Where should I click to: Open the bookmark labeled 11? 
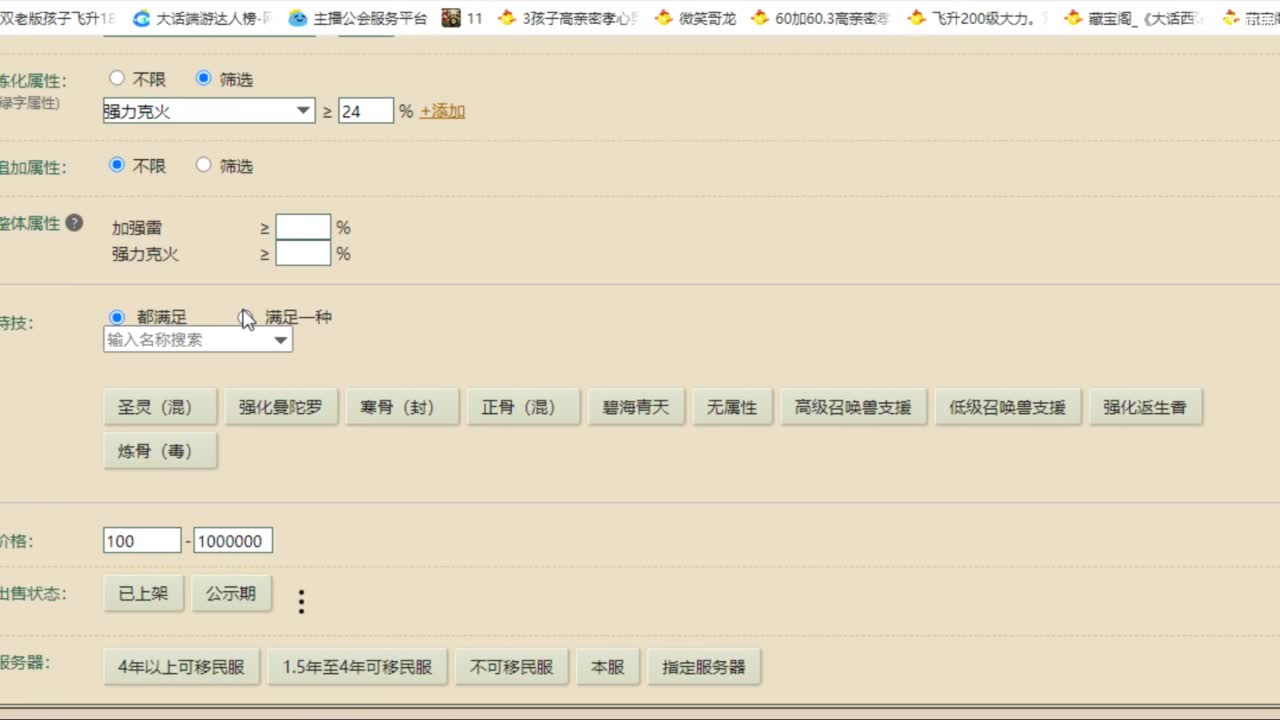point(462,18)
